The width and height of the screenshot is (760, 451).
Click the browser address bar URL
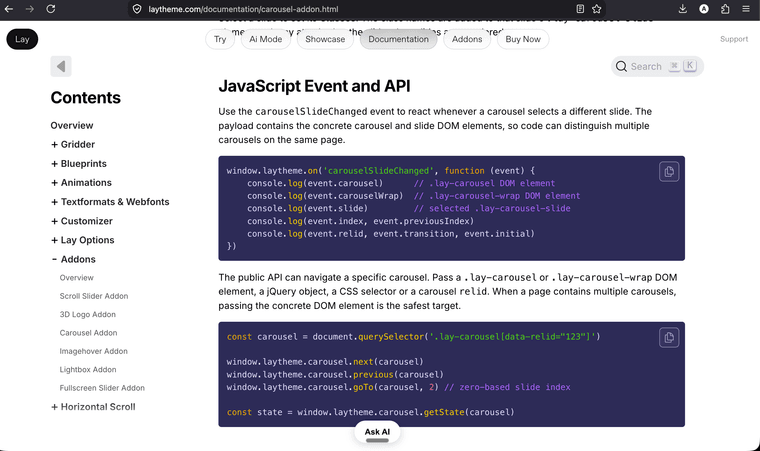click(x=243, y=9)
